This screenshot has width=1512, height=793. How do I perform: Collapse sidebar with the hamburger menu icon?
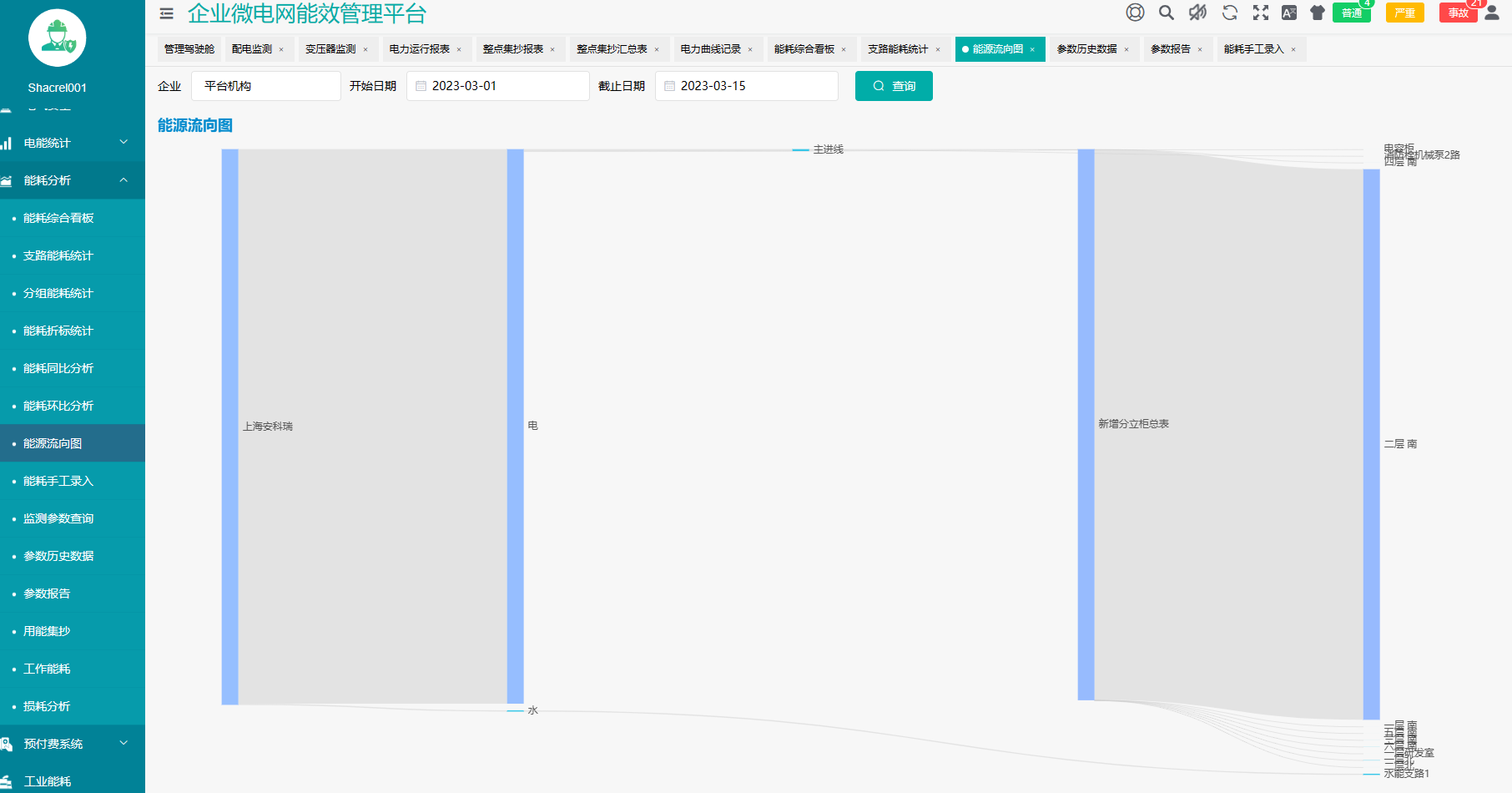click(x=167, y=13)
